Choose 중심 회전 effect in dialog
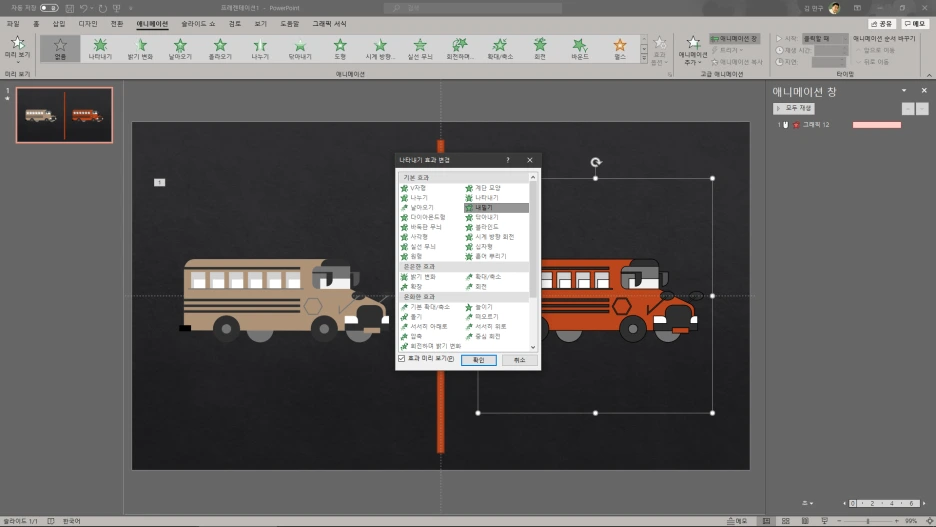 point(483,336)
